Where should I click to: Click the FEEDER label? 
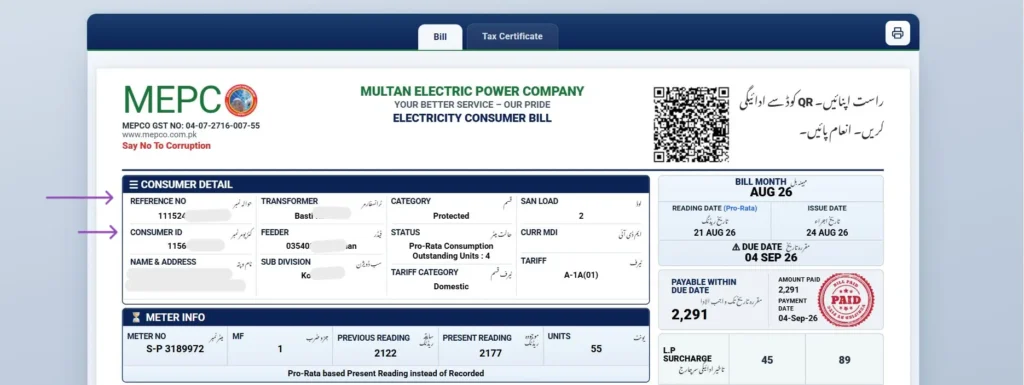(x=275, y=232)
